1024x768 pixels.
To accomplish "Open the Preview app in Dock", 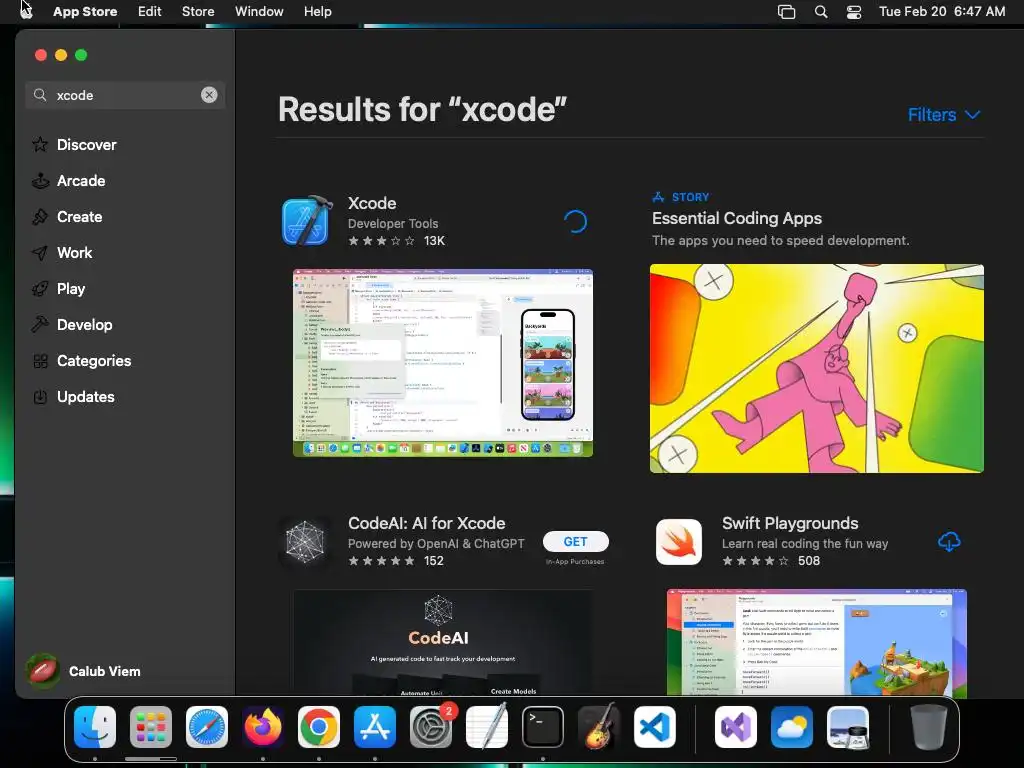I will [x=848, y=727].
